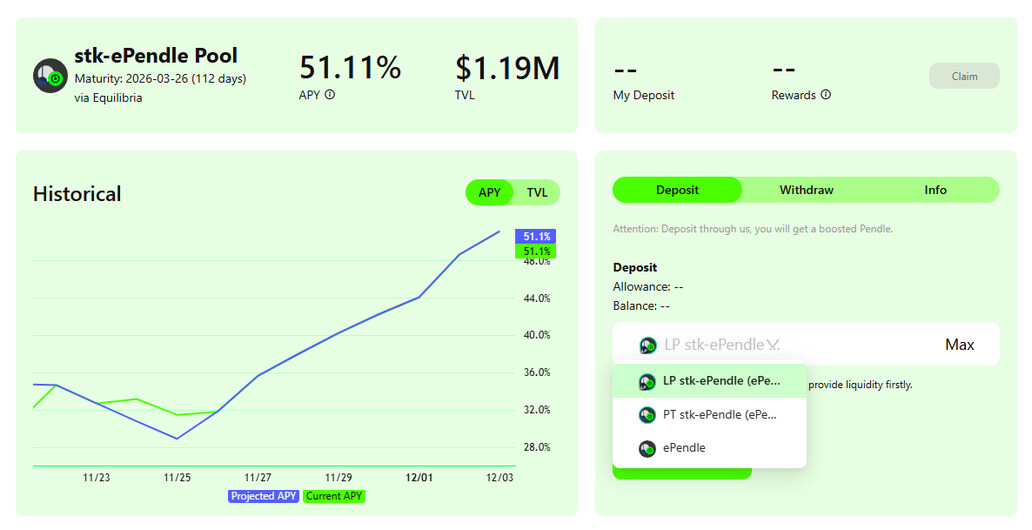This screenshot has height=530, width=1032.
Task: Select the Deposit tab
Action: (x=677, y=190)
